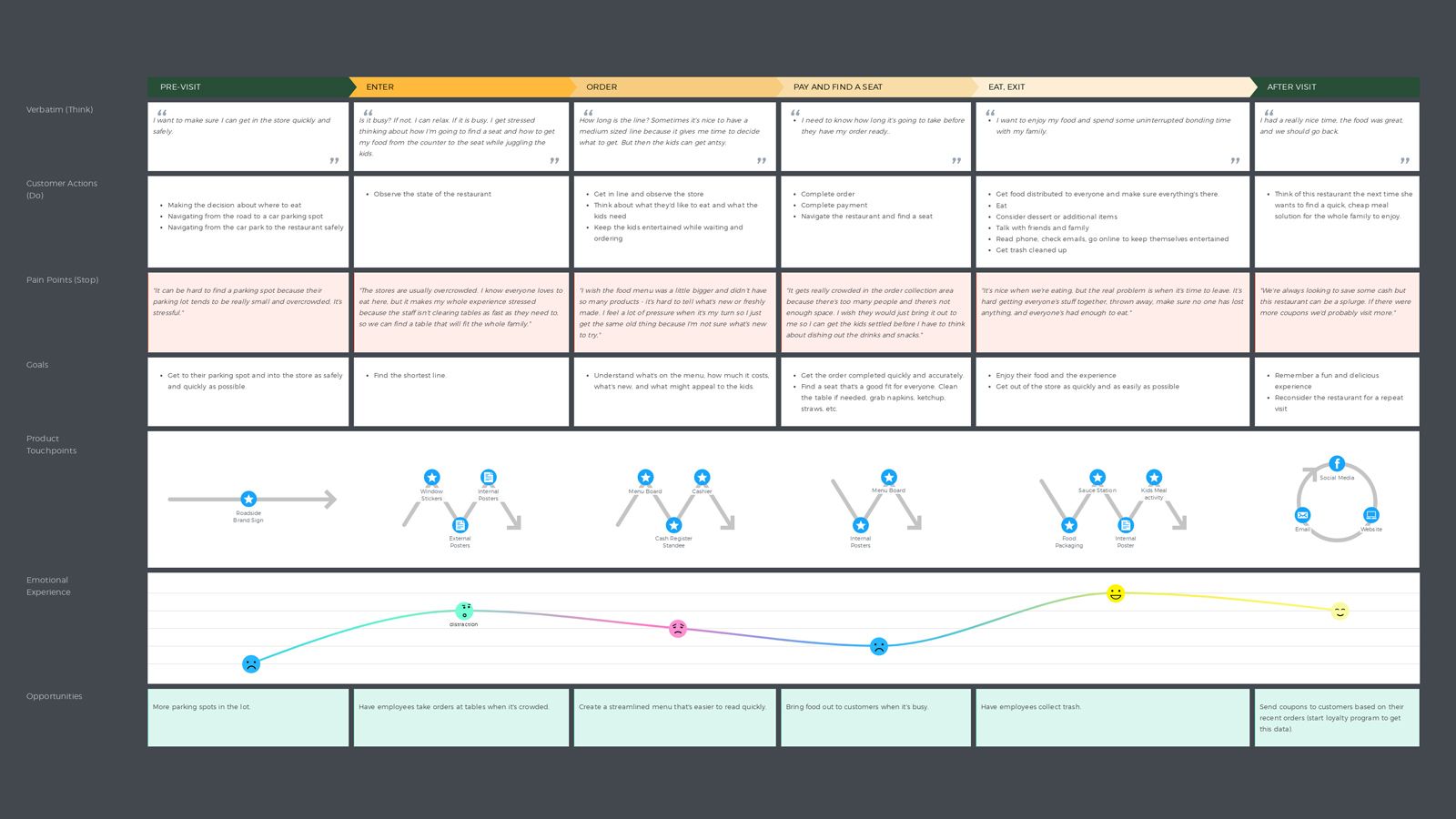Select 'Have employees take orders at tables' card
The width and height of the screenshot is (1456, 819).
click(461, 717)
